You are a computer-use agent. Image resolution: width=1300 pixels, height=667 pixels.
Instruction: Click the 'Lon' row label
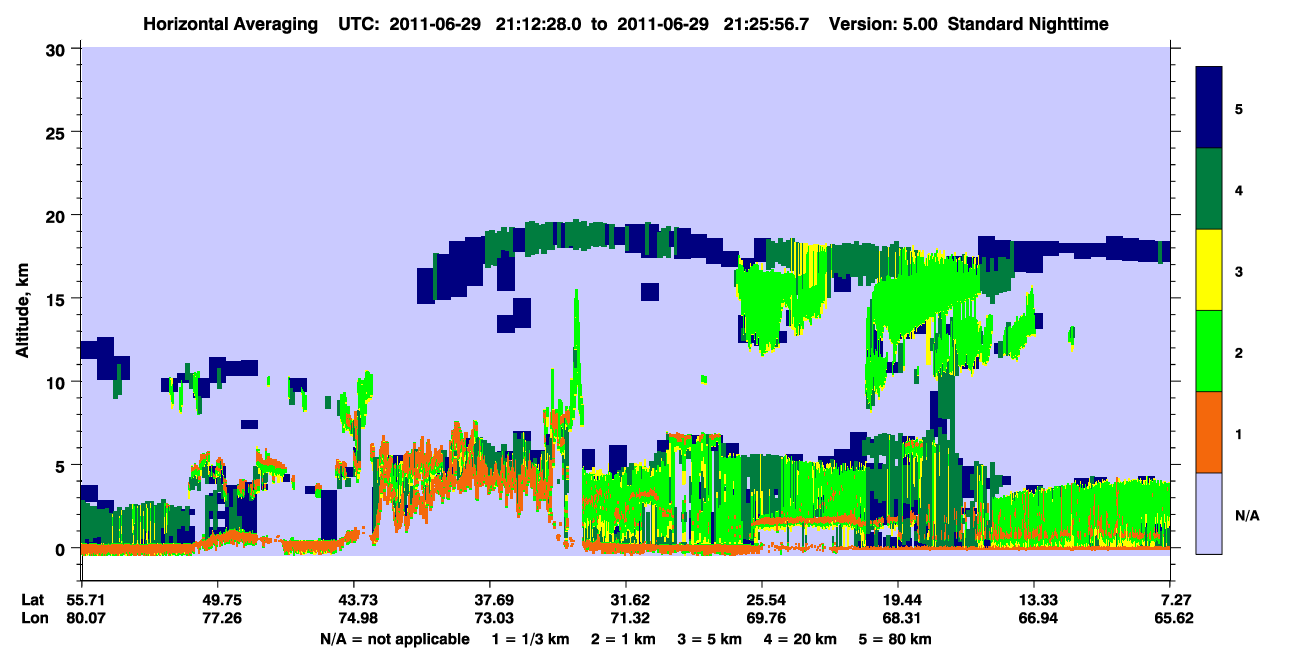[x=33, y=618]
